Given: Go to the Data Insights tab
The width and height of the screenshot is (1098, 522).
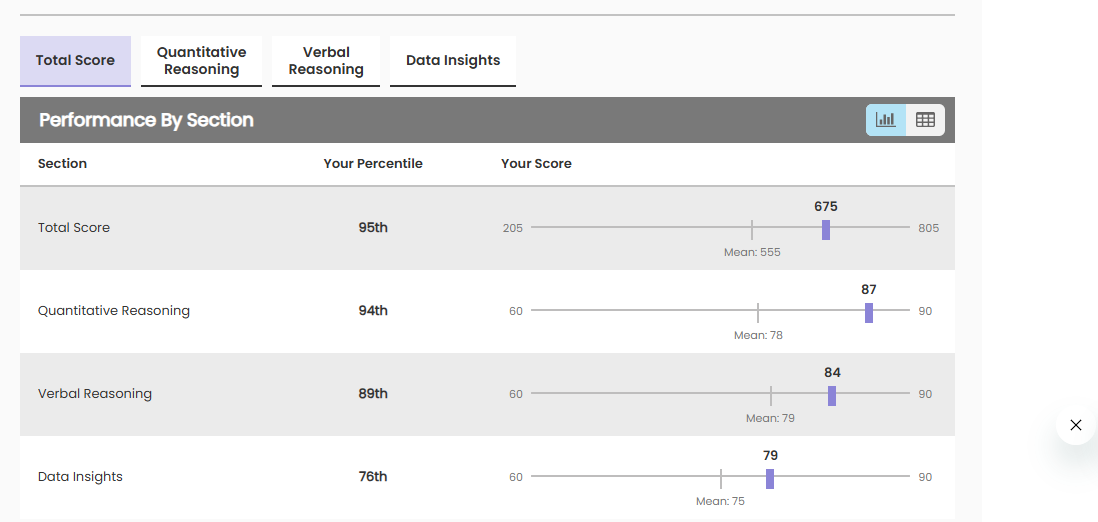Looking at the screenshot, I should pyautogui.click(x=453, y=60).
